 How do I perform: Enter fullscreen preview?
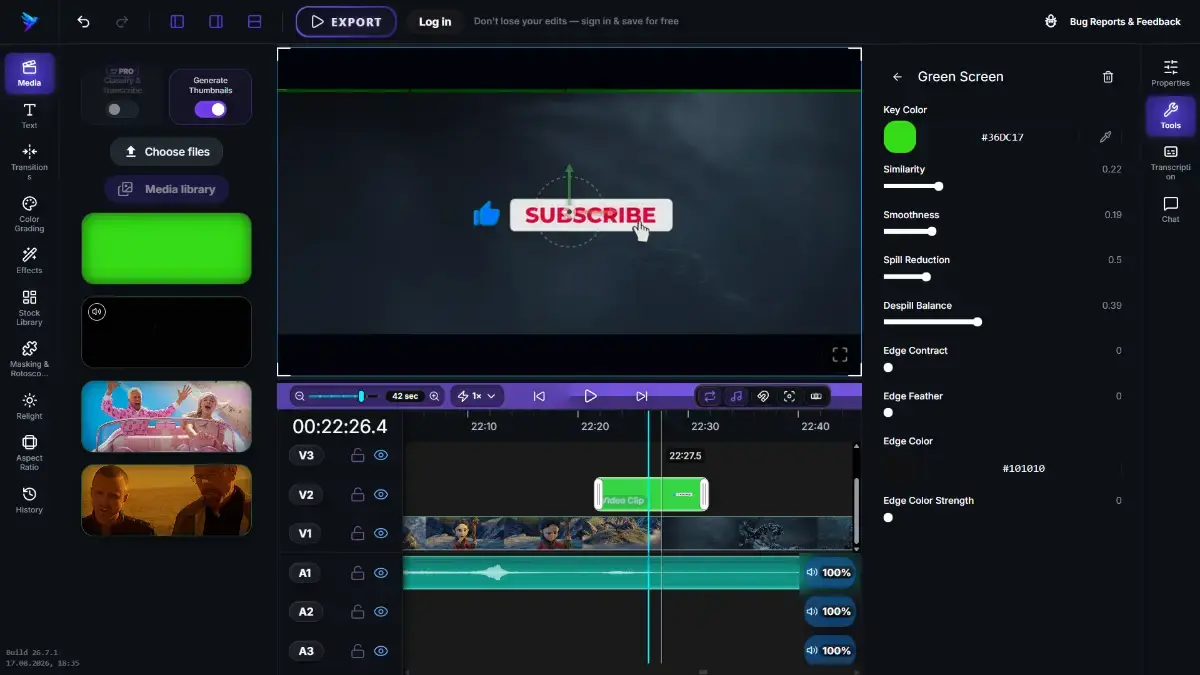[x=840, y=354]
